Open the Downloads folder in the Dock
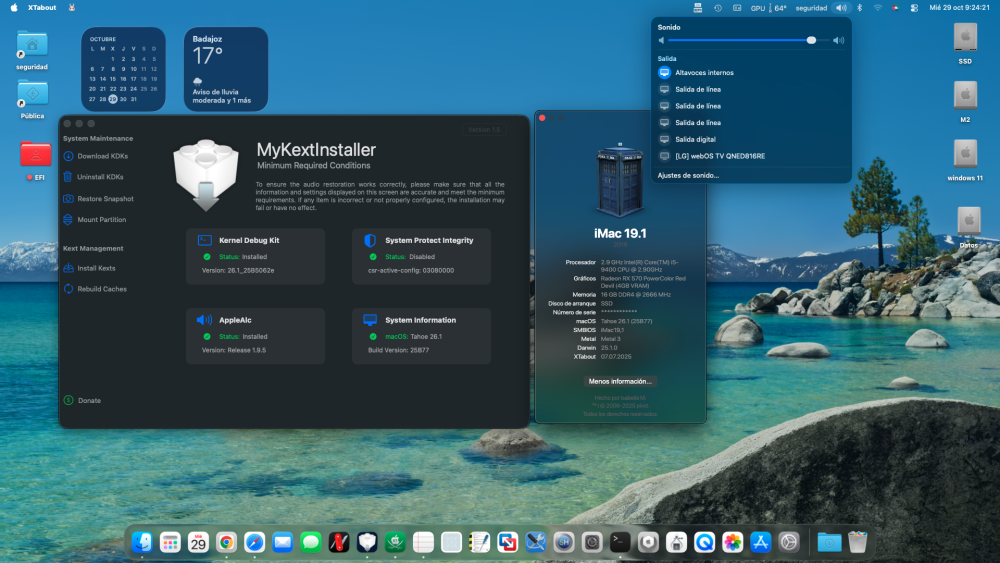1000x563 pixels. 829,542
